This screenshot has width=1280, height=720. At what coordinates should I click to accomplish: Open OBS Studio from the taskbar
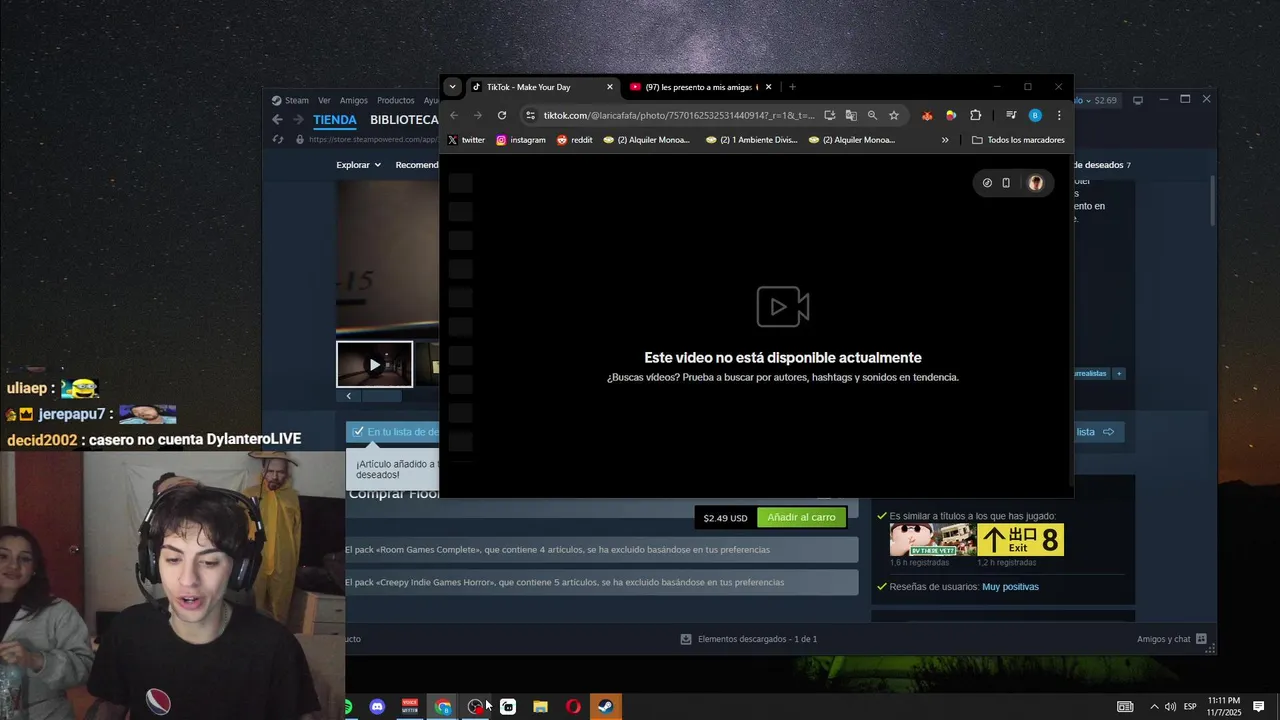click(x=475, y=707)
